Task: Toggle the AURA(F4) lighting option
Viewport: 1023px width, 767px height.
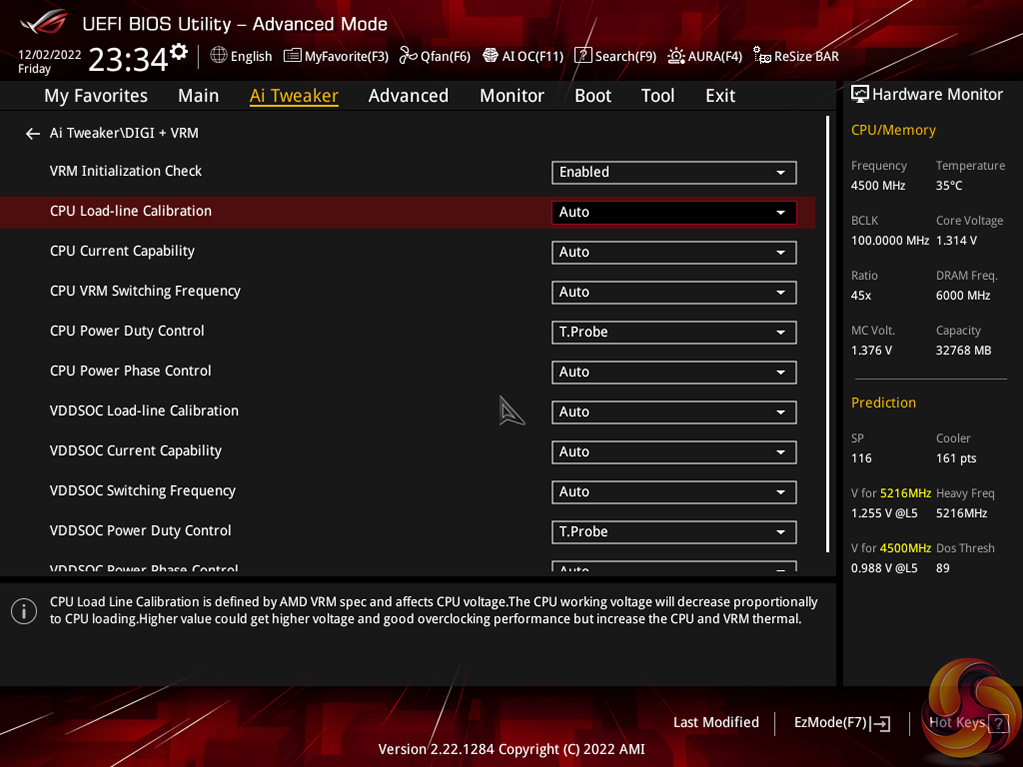Action: pyautogui.click(x=704, y=56)
